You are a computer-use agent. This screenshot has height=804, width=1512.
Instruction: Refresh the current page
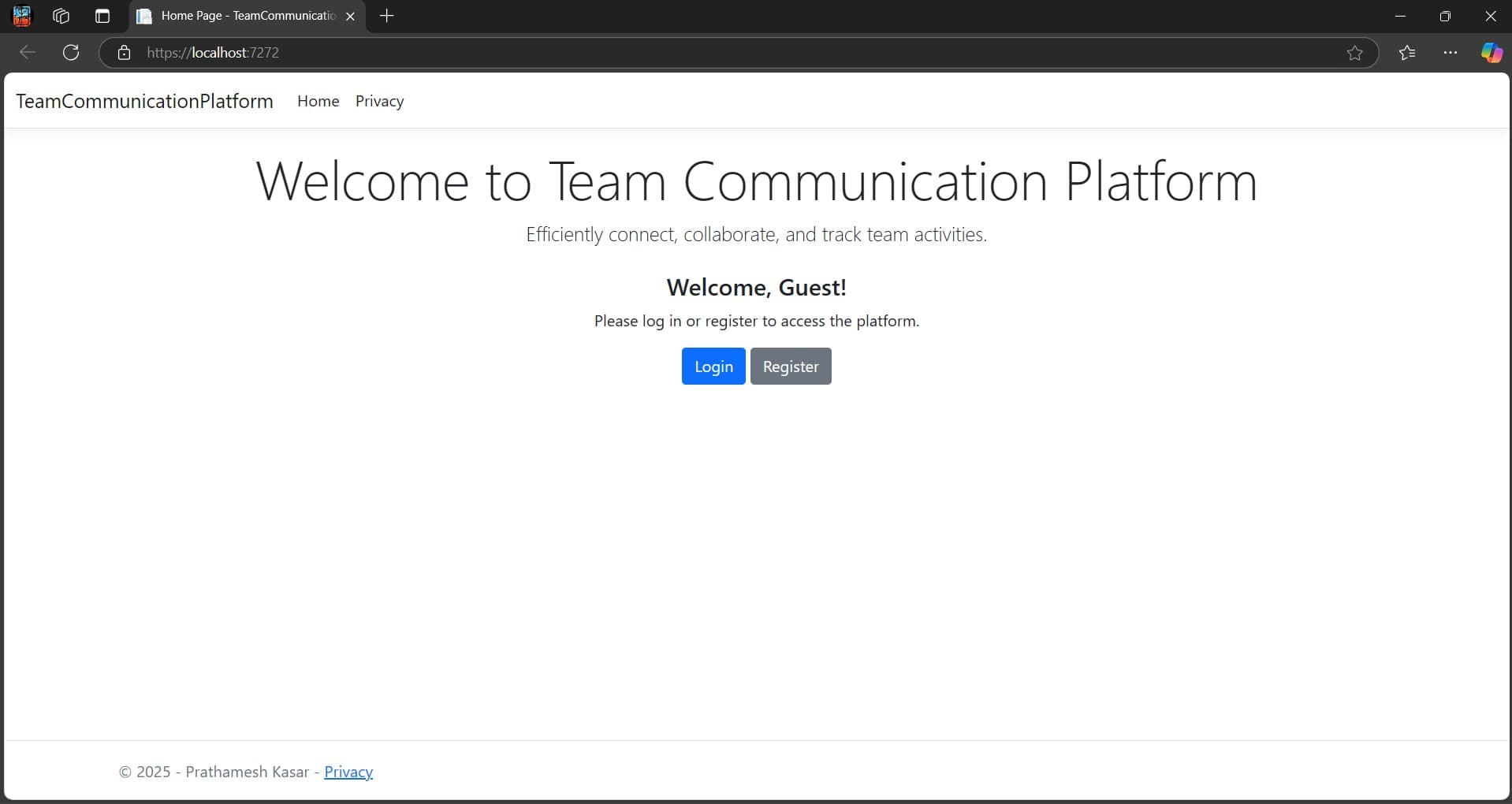(x=71, y=53)
